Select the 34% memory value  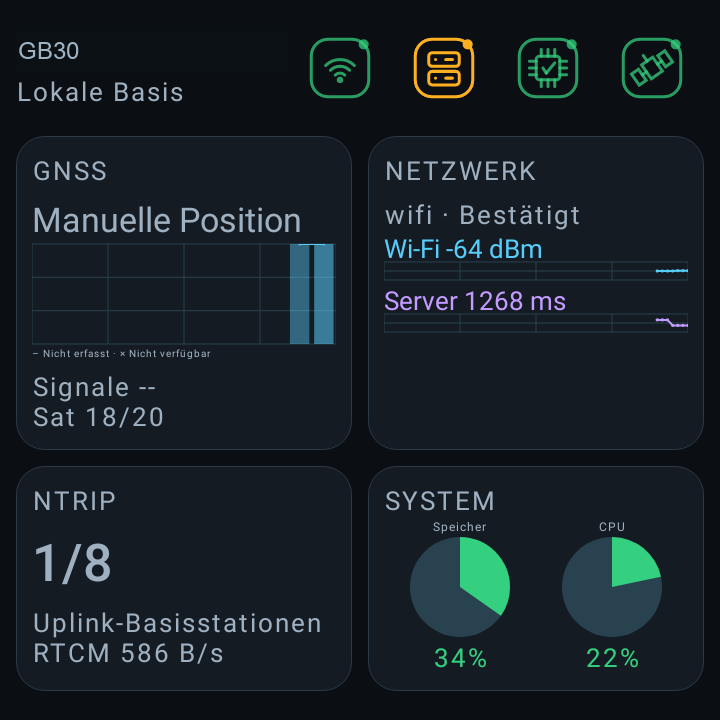click(461, 658)
